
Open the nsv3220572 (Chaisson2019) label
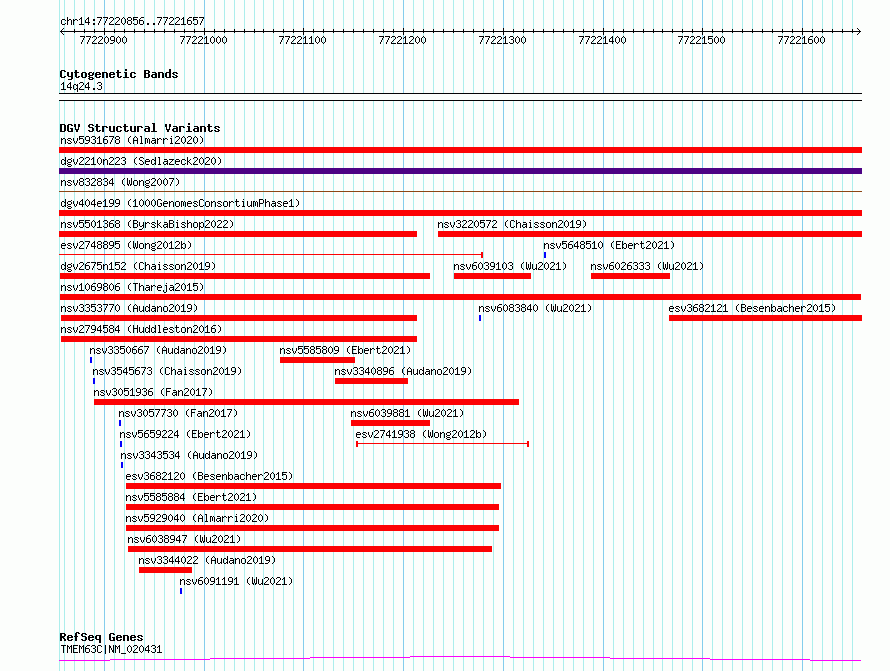pyautogui.click(x=512, y=224)
